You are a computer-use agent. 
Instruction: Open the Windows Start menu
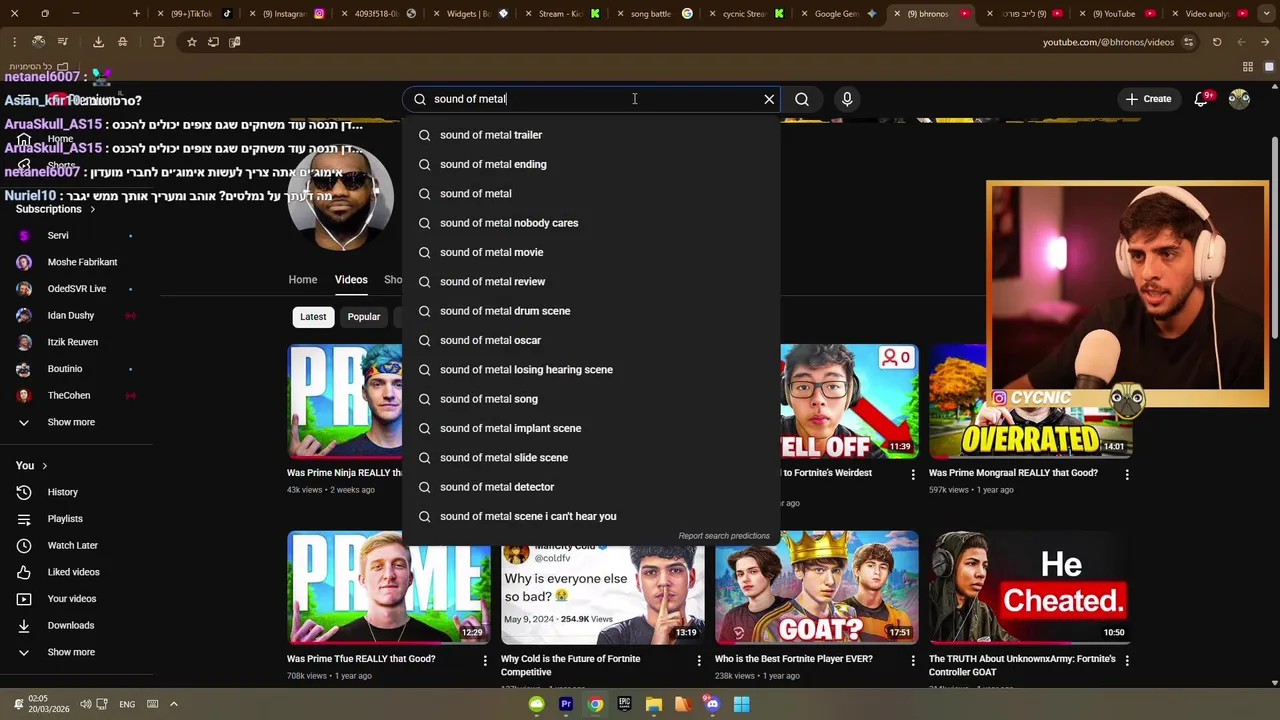coord(741,704)
